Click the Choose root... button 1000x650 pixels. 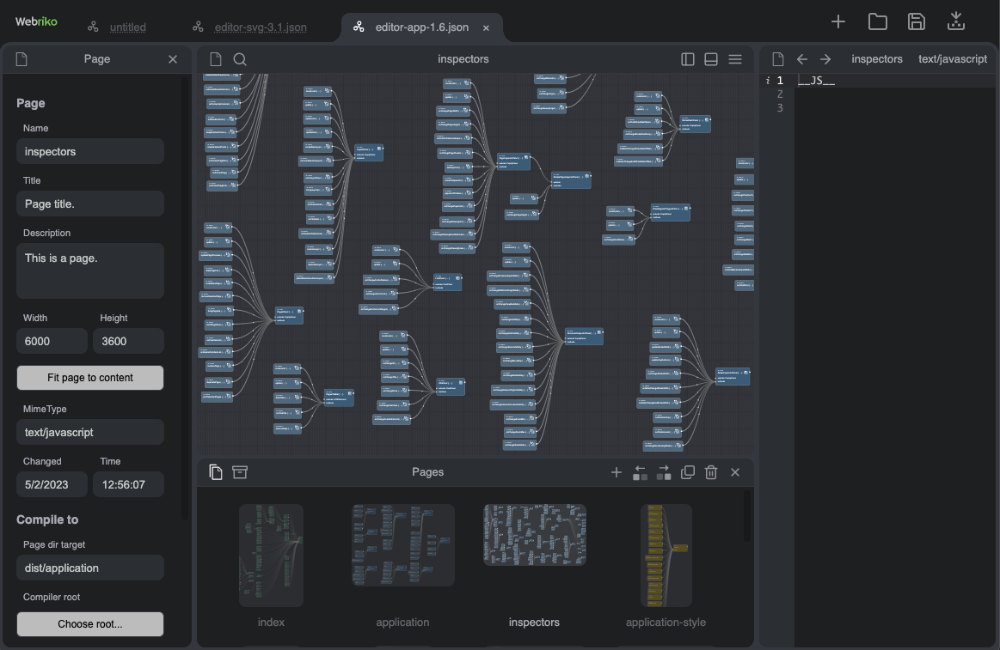tap(90, 624)
